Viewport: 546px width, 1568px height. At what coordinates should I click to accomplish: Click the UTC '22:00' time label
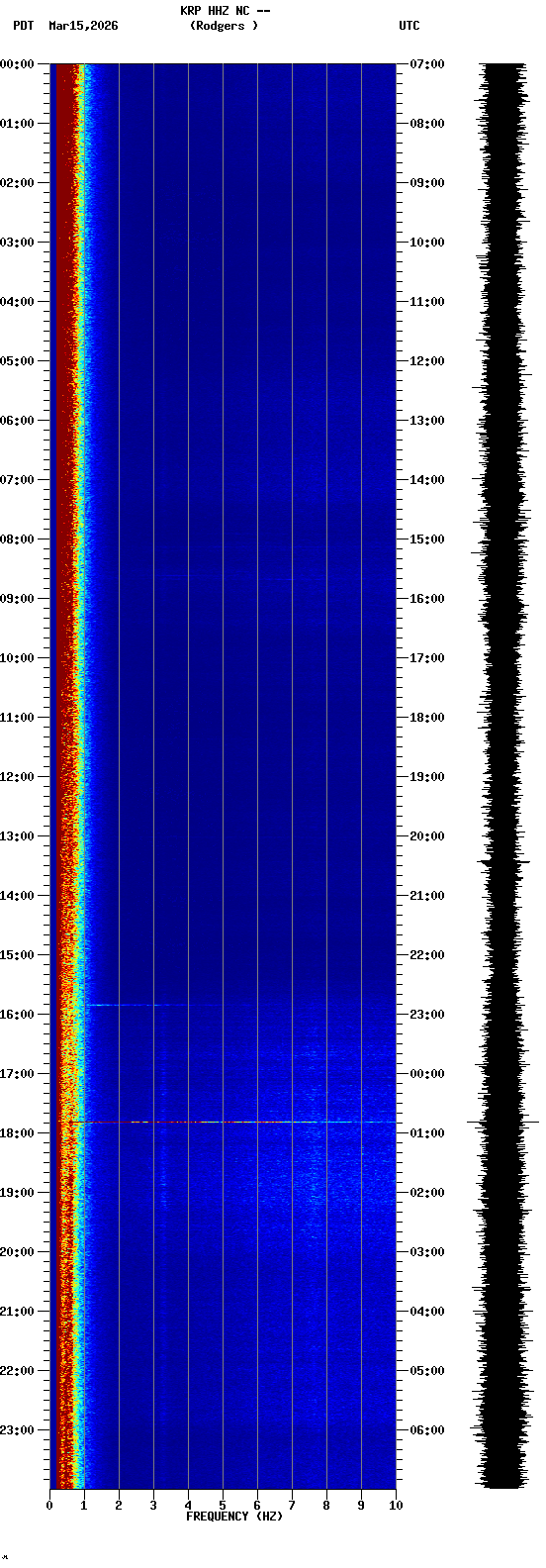426,955
